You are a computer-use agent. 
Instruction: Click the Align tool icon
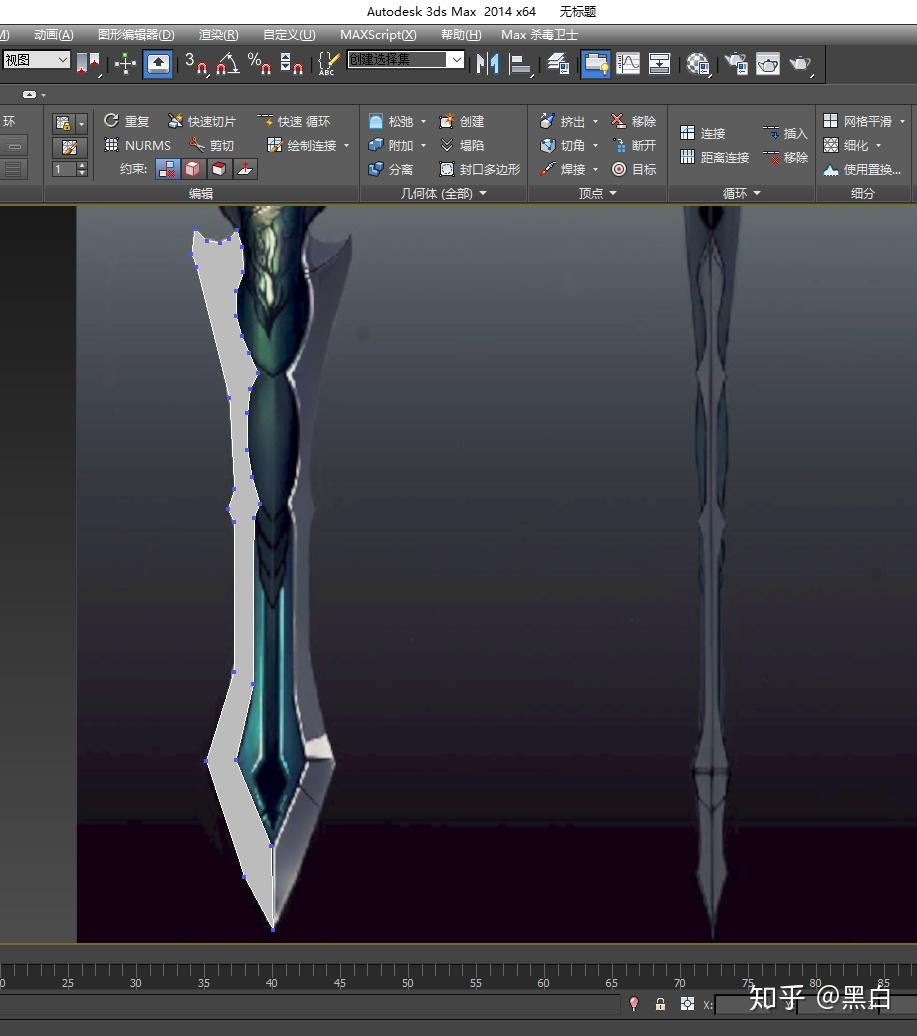tap(521, 63)
